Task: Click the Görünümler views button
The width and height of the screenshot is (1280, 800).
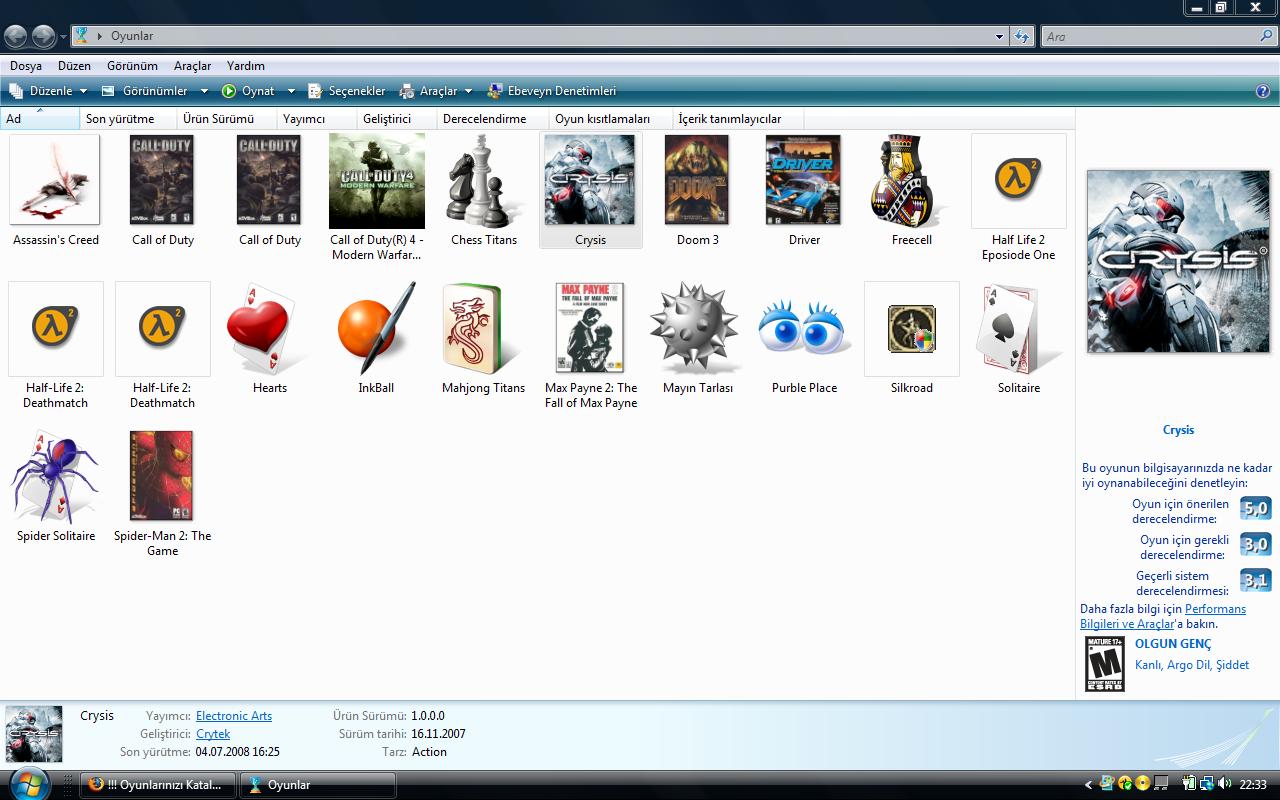Action: click(147, 91)
